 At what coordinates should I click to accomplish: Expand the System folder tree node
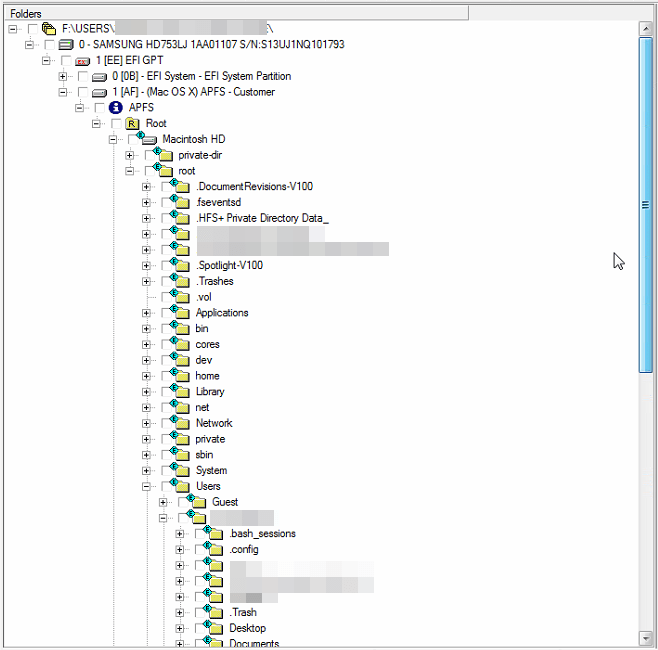pos(146,471)
